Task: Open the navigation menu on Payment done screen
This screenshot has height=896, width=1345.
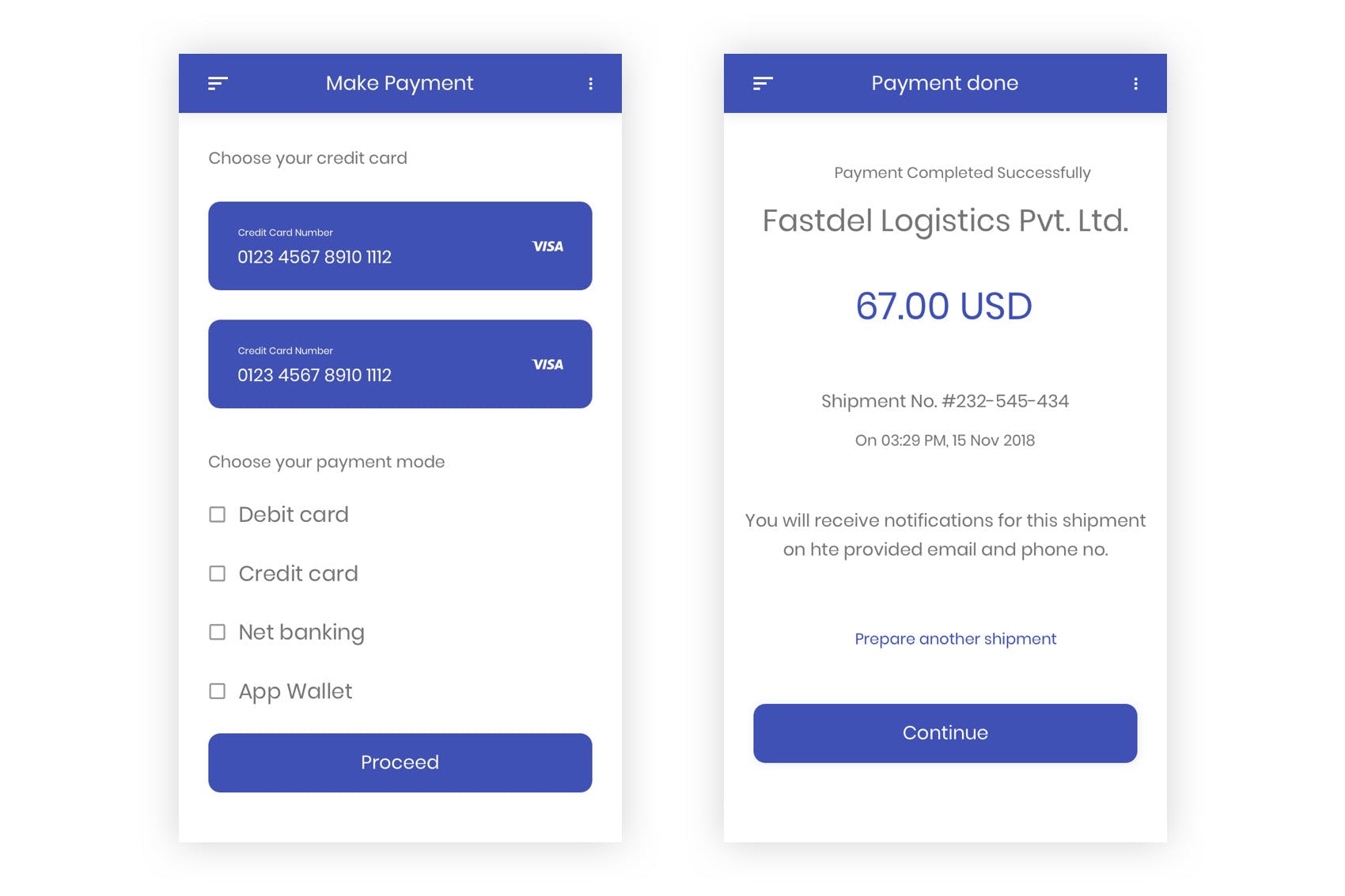Action: tap(762, 82)
